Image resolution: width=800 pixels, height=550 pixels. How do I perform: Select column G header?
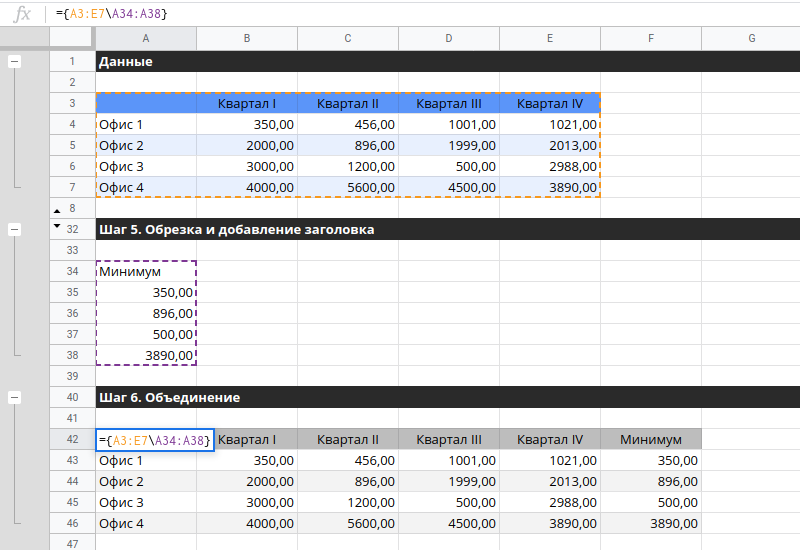(x=750, y=39)
